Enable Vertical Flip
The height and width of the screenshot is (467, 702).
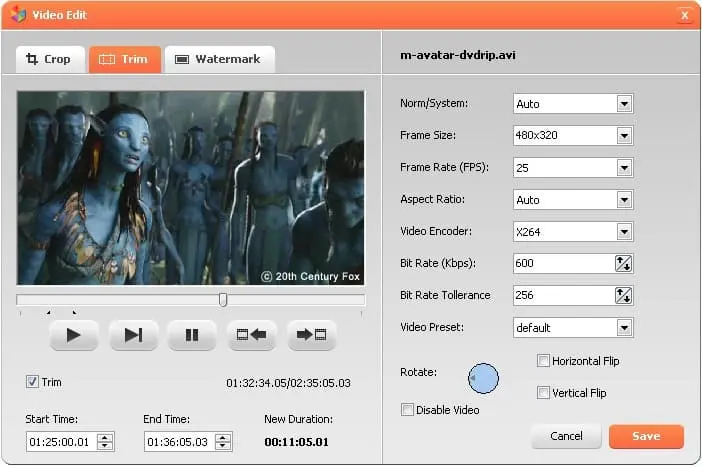(x=543, y=393)
